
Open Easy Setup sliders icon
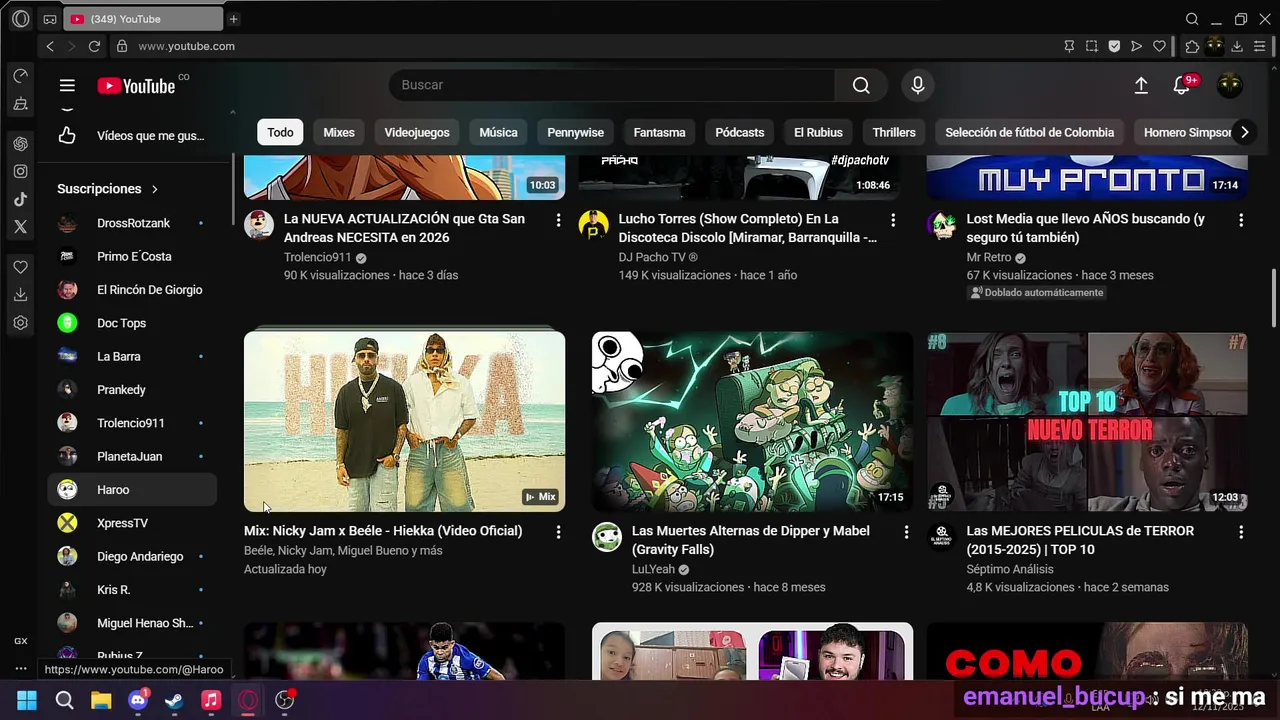[x=1260, y=46]
